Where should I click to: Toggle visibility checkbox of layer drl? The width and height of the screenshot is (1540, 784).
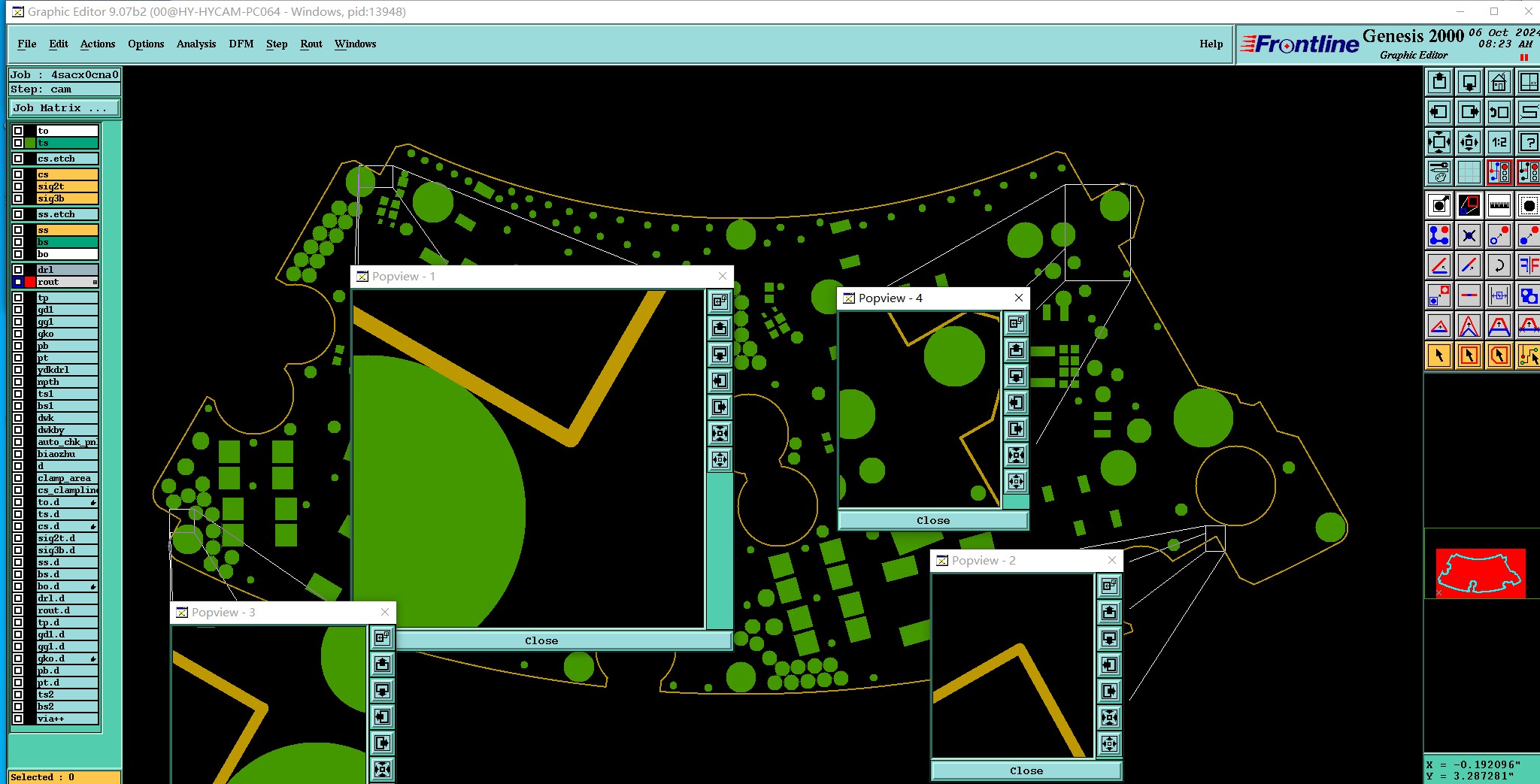tap(18, 270)
